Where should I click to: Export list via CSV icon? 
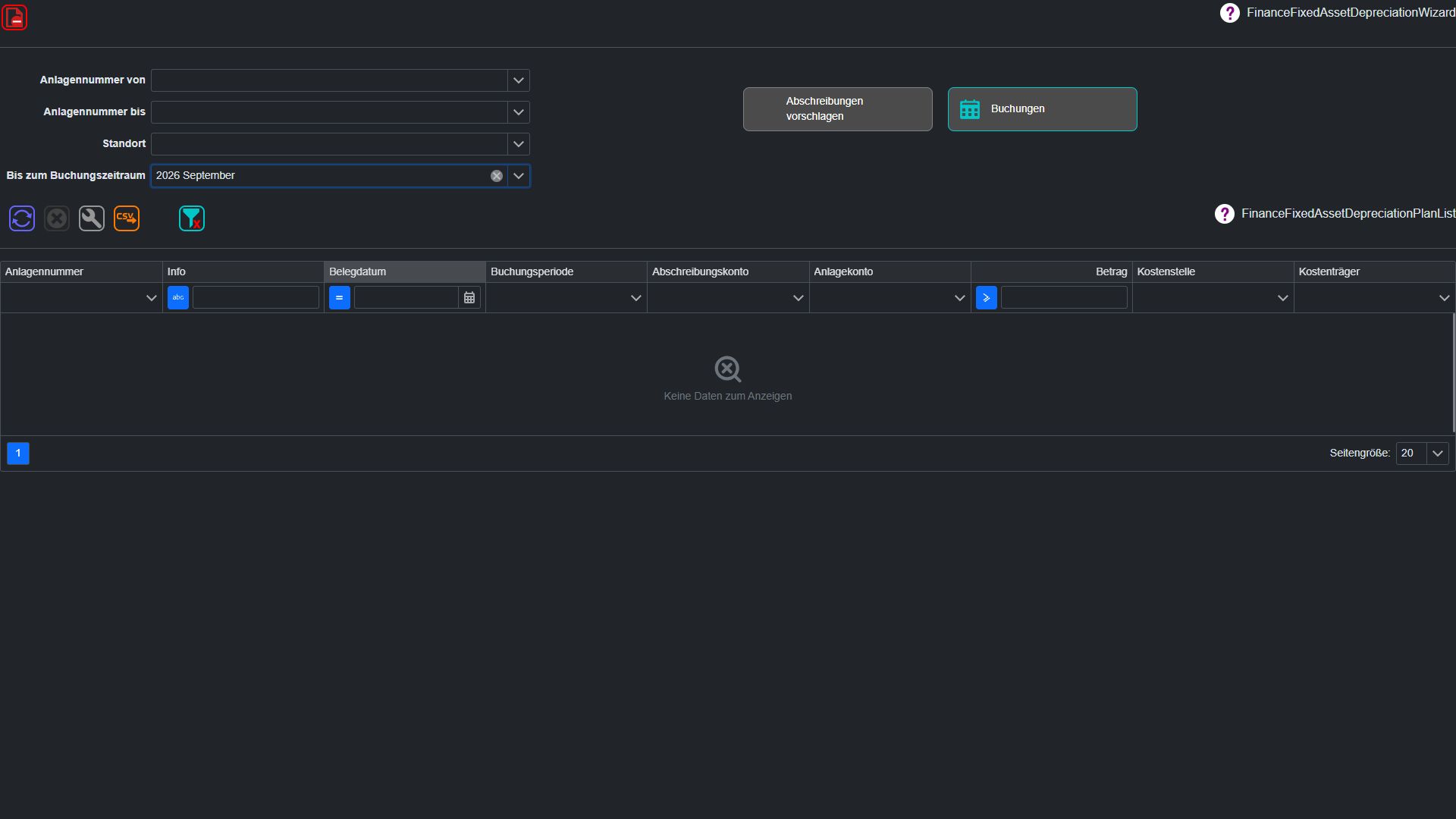pos(127,218)
